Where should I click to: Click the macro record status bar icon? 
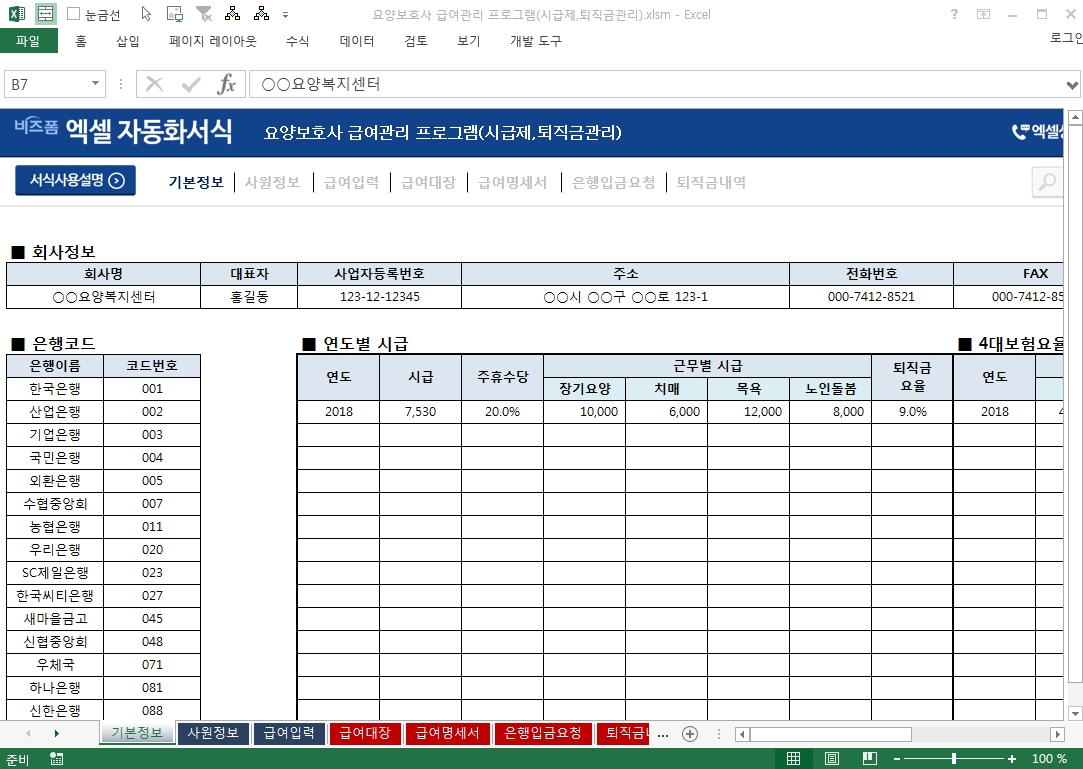57,759
